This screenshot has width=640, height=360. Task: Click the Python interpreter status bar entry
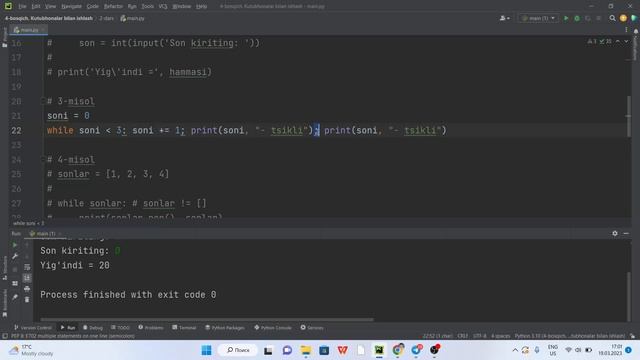pos(569,336)
